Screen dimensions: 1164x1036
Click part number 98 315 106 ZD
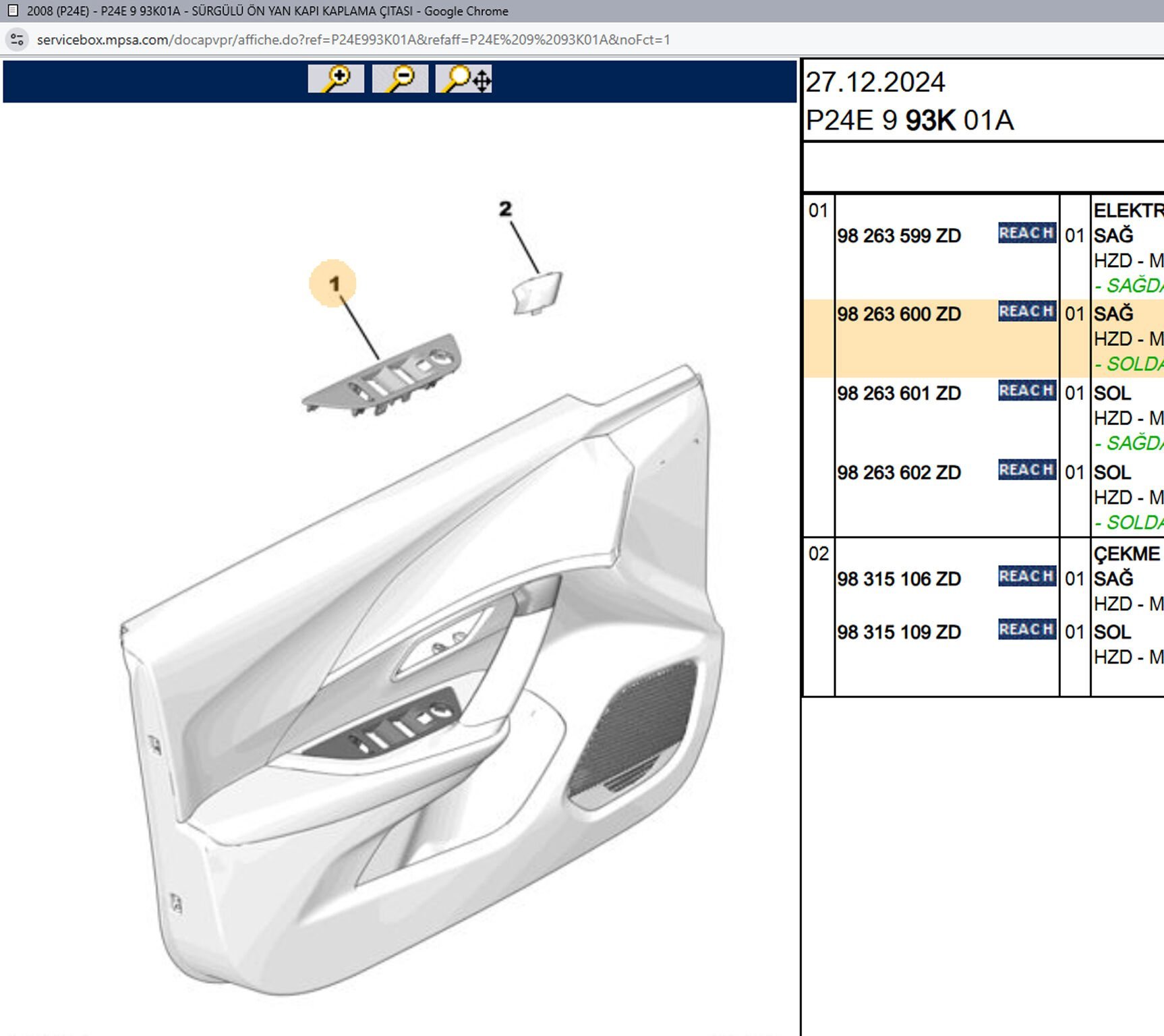(898, 579)
